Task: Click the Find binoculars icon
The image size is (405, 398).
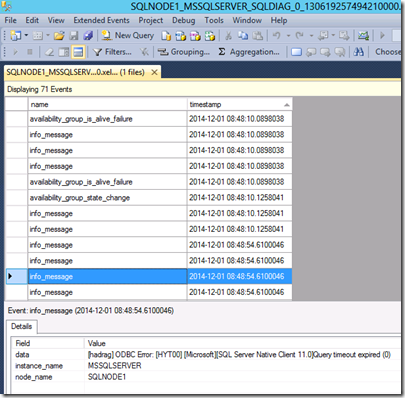Action: [359, 52]
